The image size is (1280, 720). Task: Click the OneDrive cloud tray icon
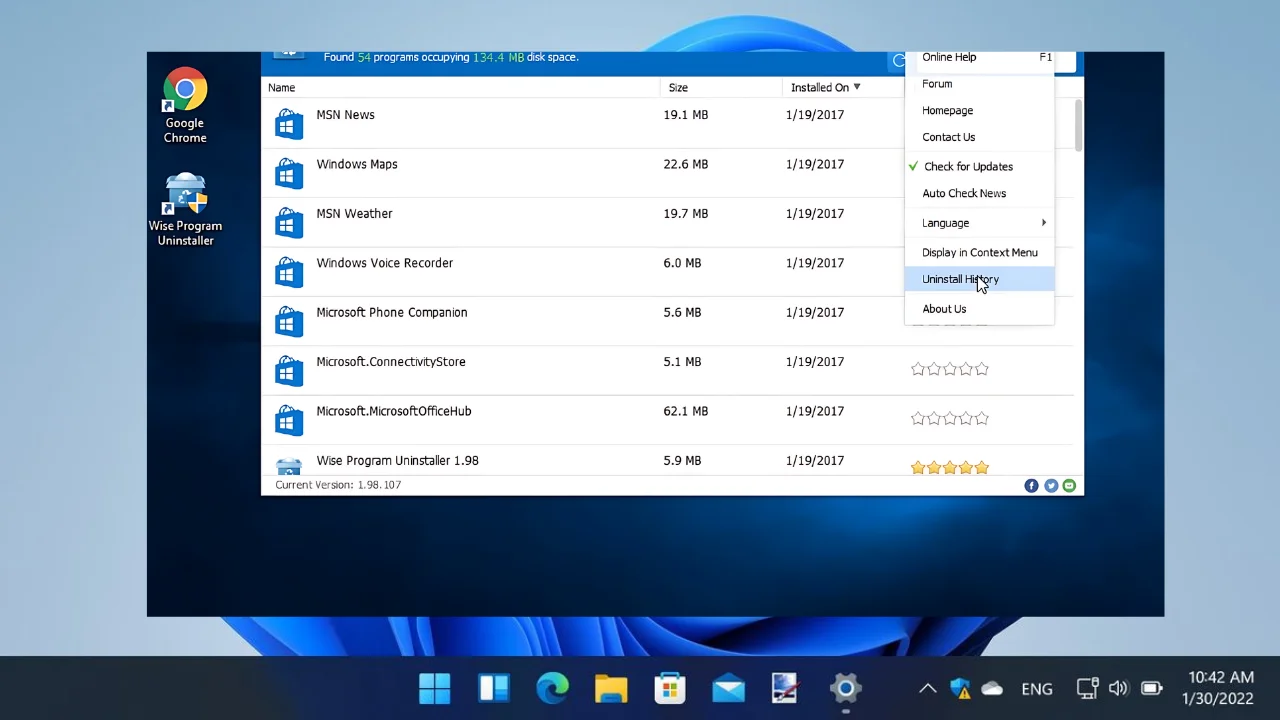pos(992,688)
